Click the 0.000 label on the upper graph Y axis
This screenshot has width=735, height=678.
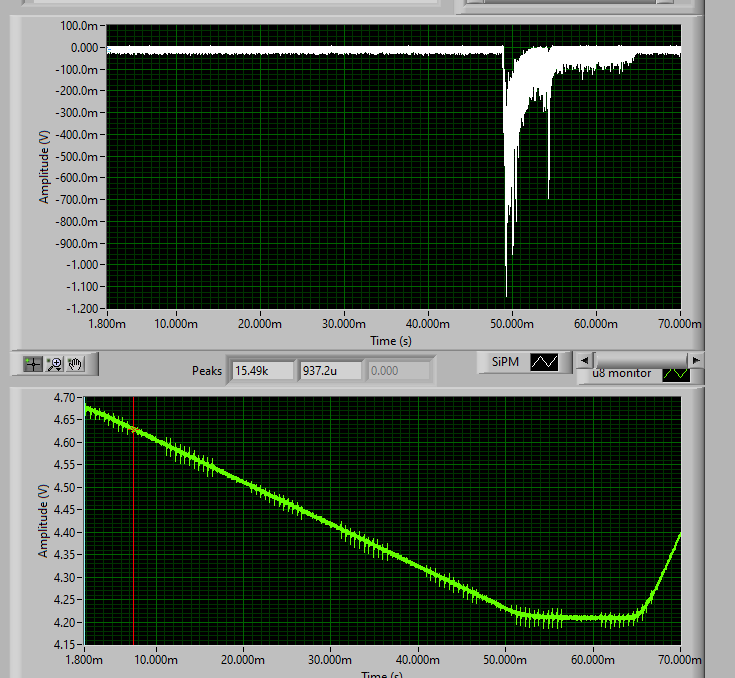click(84, 48)
